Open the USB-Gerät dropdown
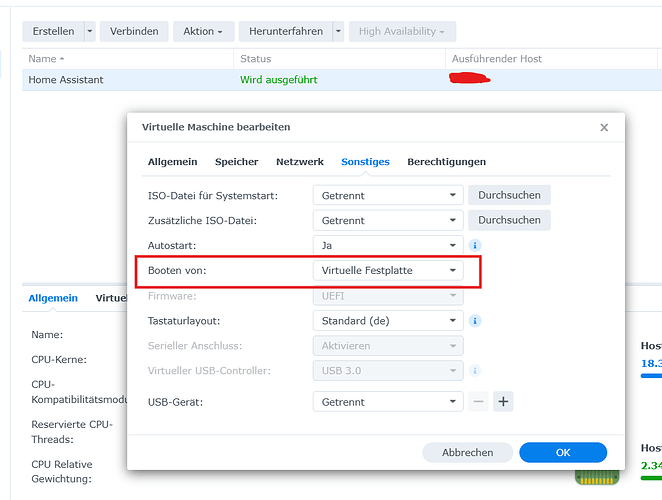This screenshot has width=662, height=500. tap(388, 402)
